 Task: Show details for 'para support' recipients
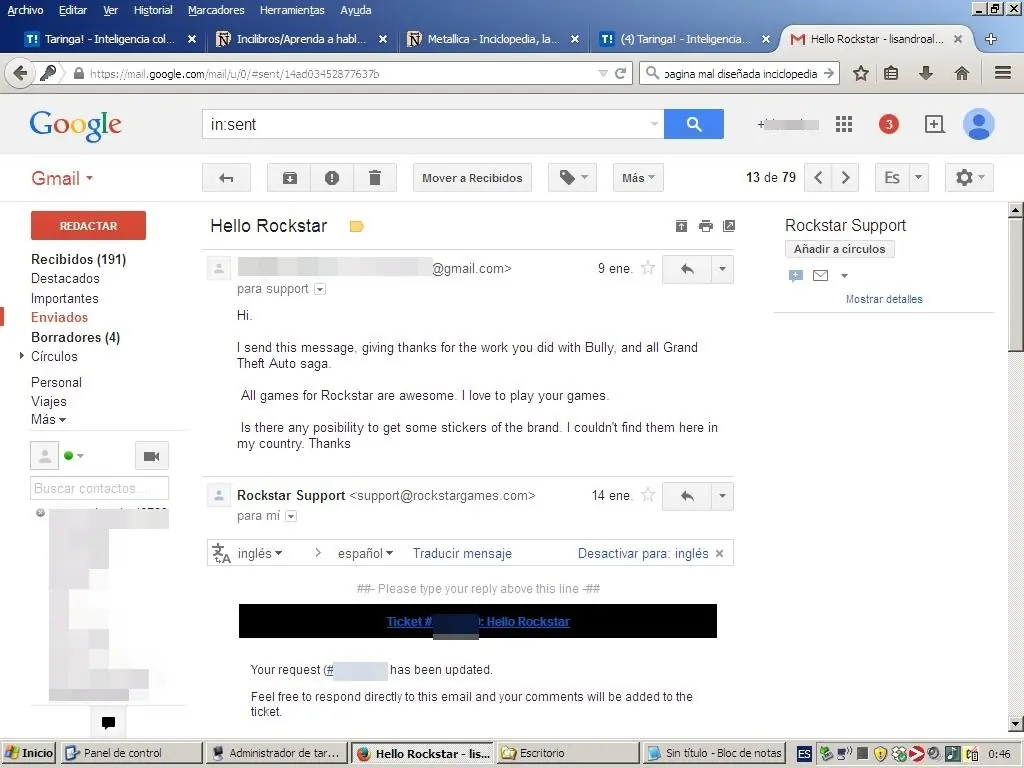(x=320, y=289)
